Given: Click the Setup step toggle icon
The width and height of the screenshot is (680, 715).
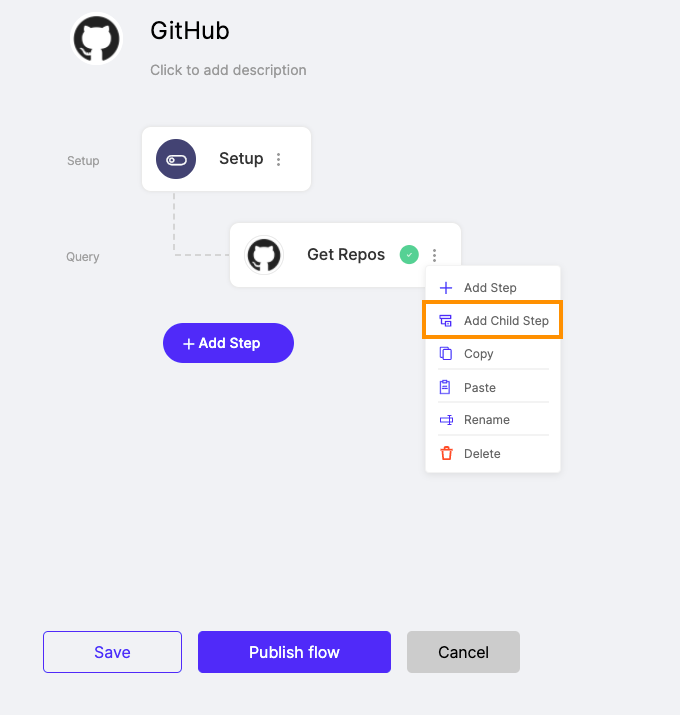Looking at the screenshot, I should point(176,159).
